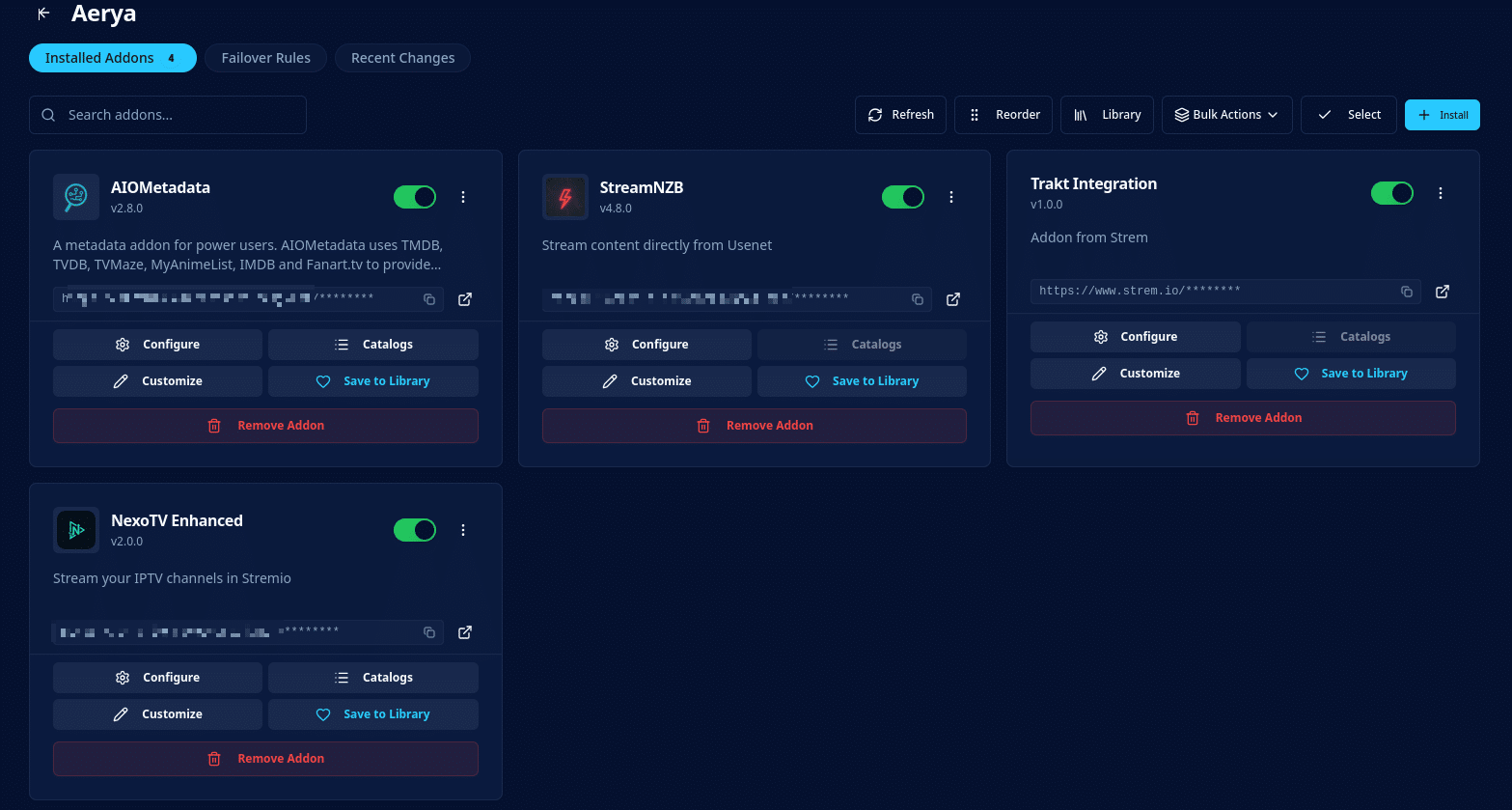1512x810 pixels.
Task: Copy the StreamNZB addon URL
Action: 918,299
